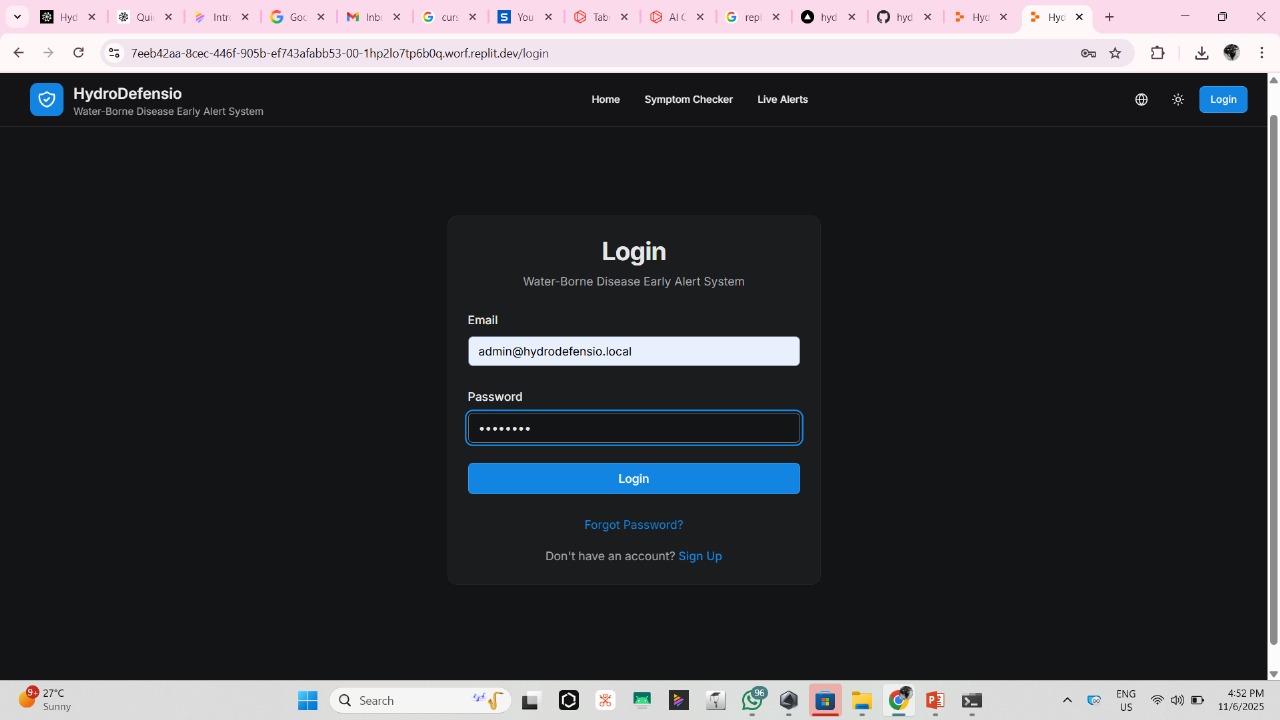
Task: Click the browser password manager key icon
Action: [x=1088, y=53]
